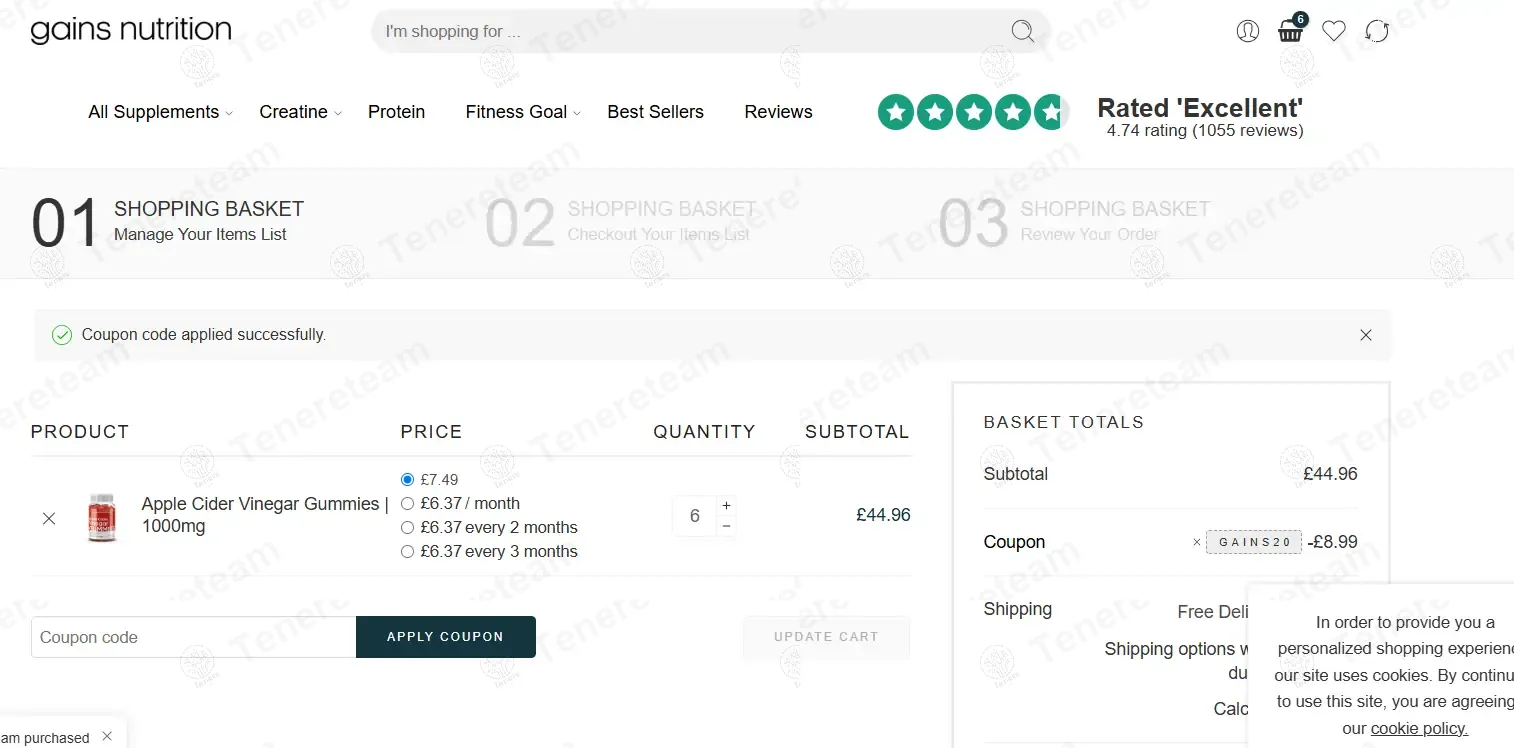The image size is (1514, 748).
Task: Choose £6.37 every 3 months option
Action: coord(407,552)
